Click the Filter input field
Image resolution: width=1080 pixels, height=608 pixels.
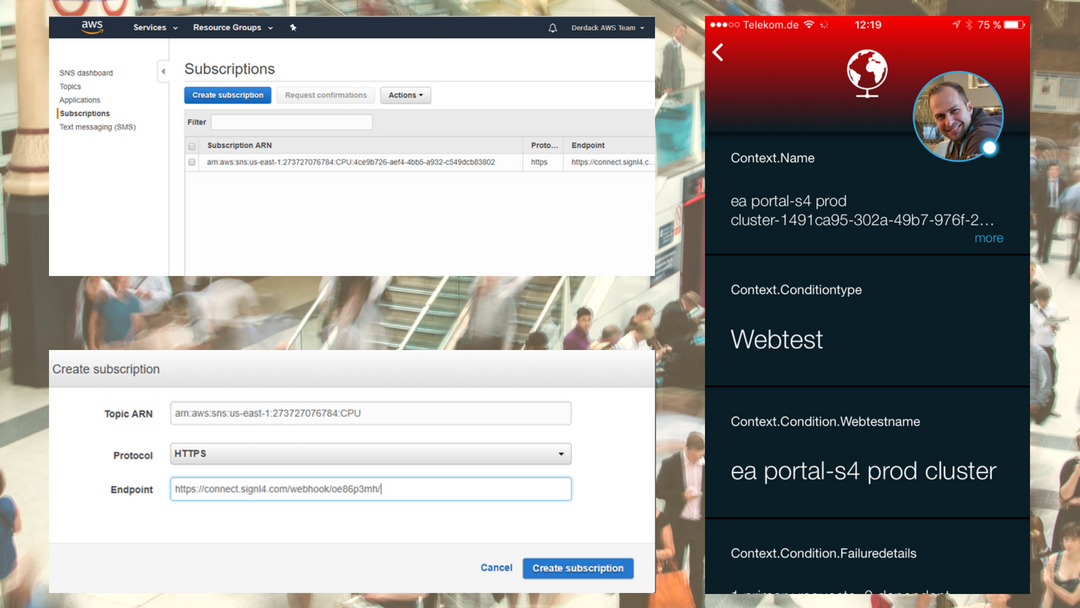(291, 122)
